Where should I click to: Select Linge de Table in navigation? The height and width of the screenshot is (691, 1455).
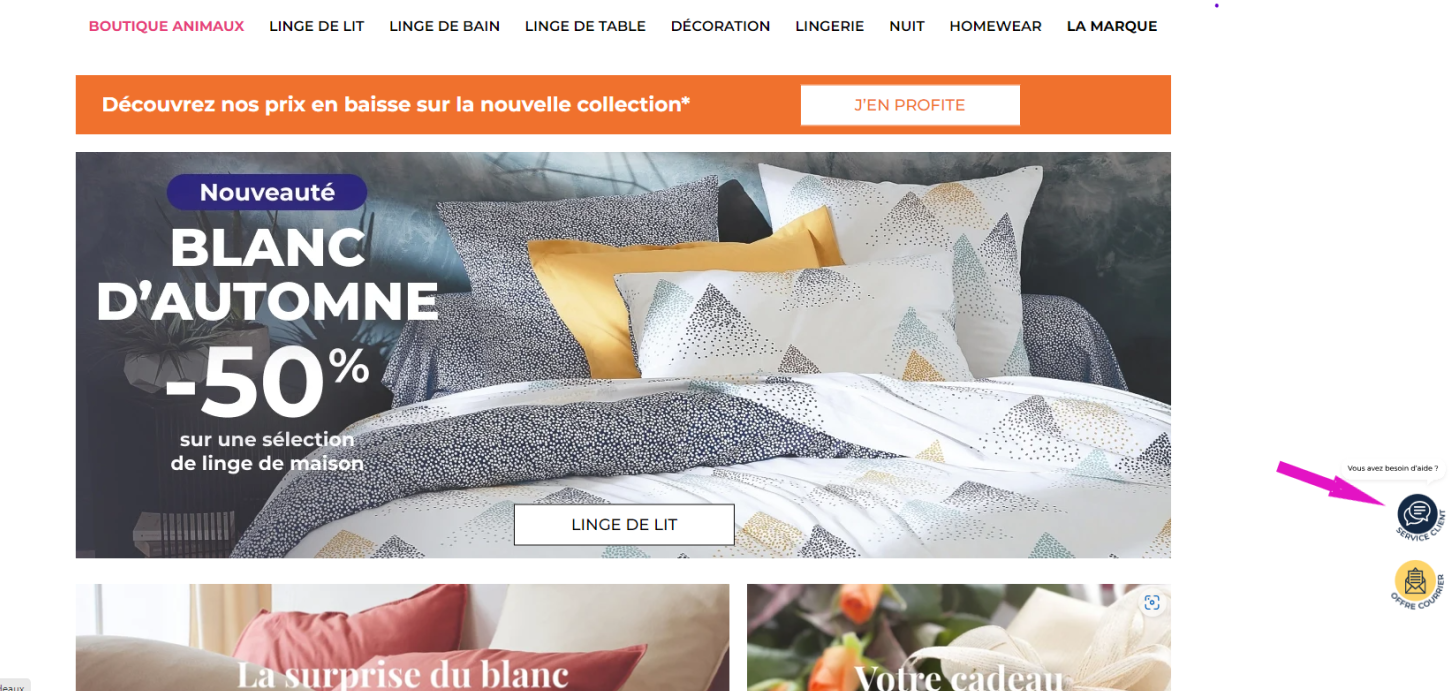pyautogui.click(x=585, y=26)
